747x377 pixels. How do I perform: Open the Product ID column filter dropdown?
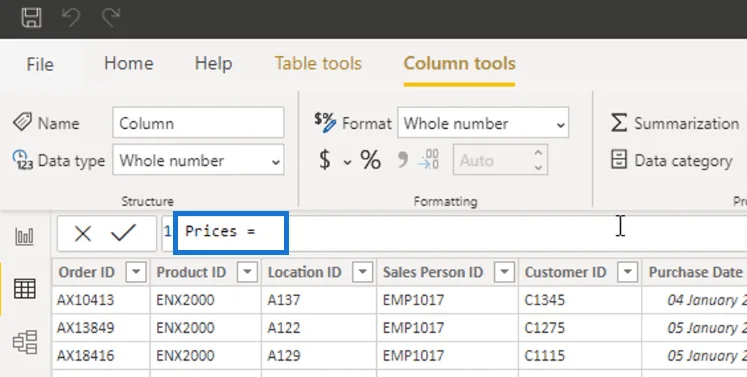pyautogui.click(x=247, y=272)
